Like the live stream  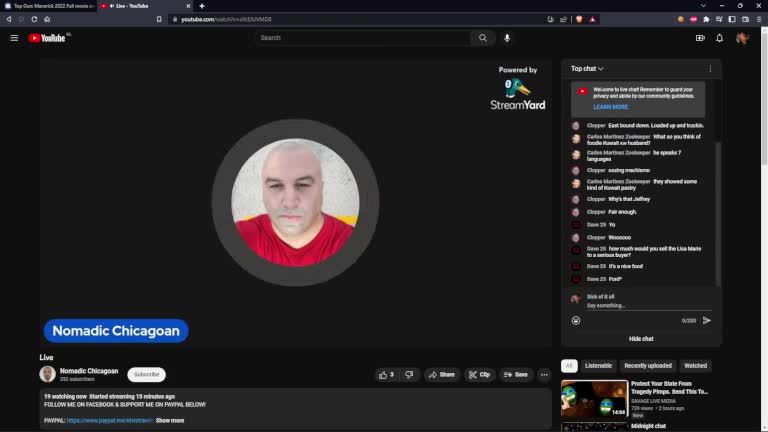point(386,375)
